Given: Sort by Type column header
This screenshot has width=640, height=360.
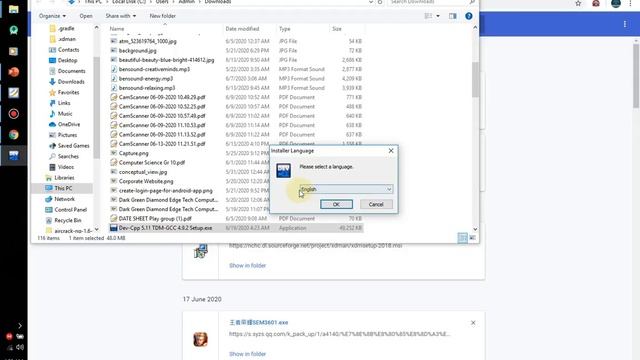Looking at the screenshot, I should point(285,29).
